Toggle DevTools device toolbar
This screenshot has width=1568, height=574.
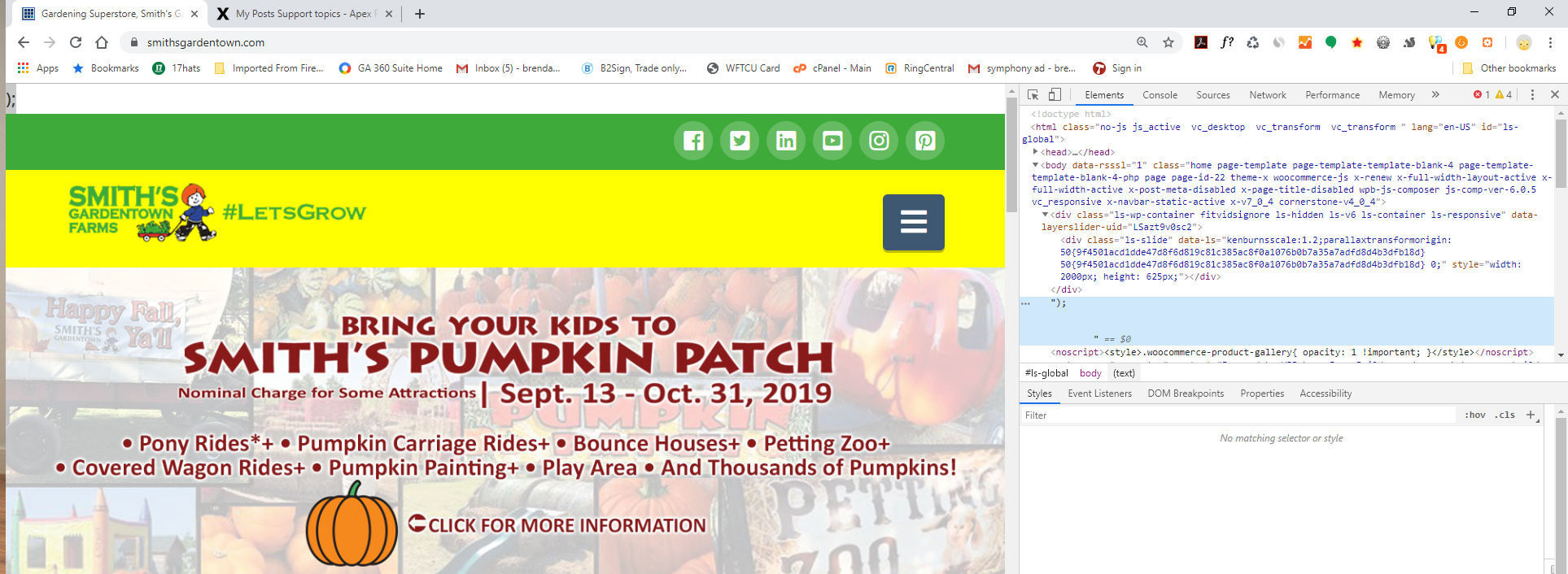click(1055, 94)
